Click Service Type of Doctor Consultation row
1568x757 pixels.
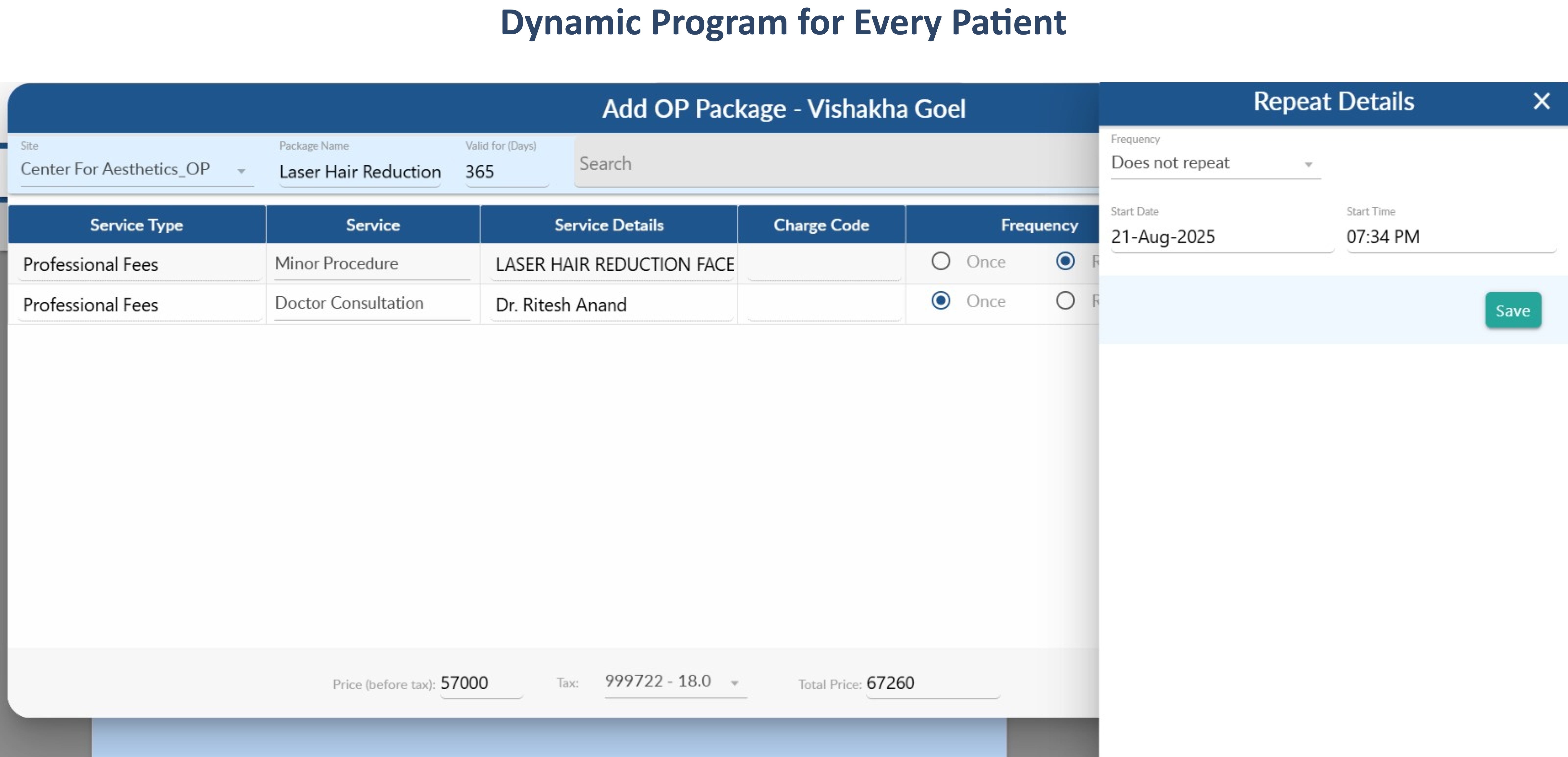(139, 304)
